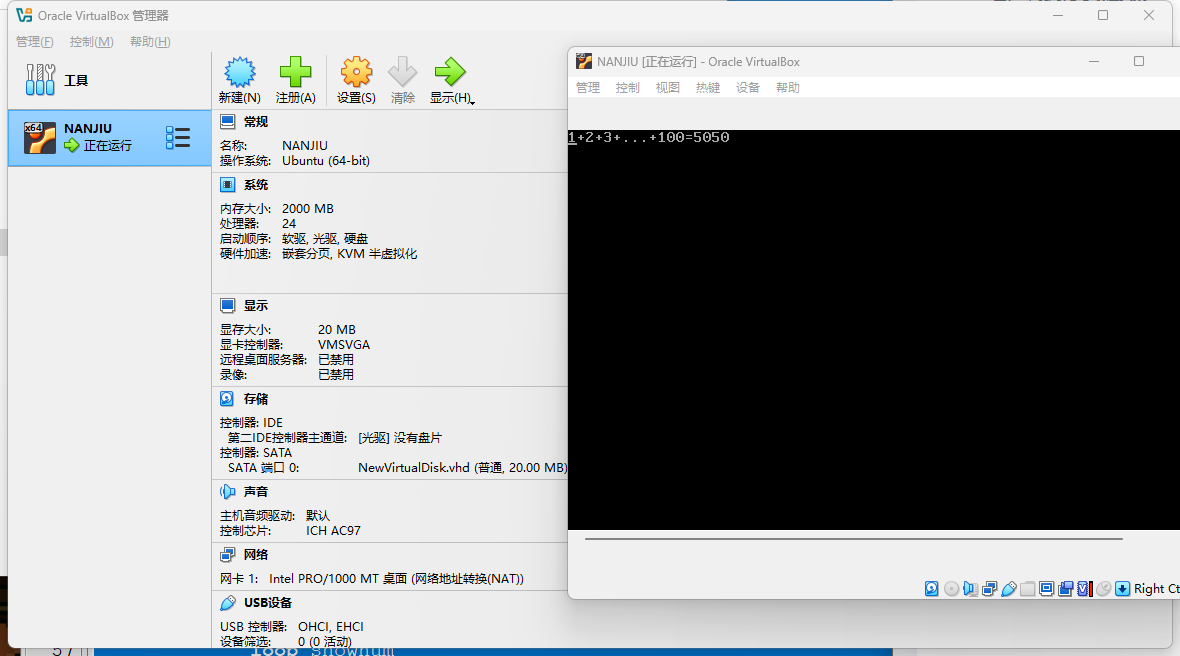Click the 1+2+3+...+100=5050 console output
The width and height of the screenshot is (1180, 656).
pyautogui.click(x=649, y=137)
